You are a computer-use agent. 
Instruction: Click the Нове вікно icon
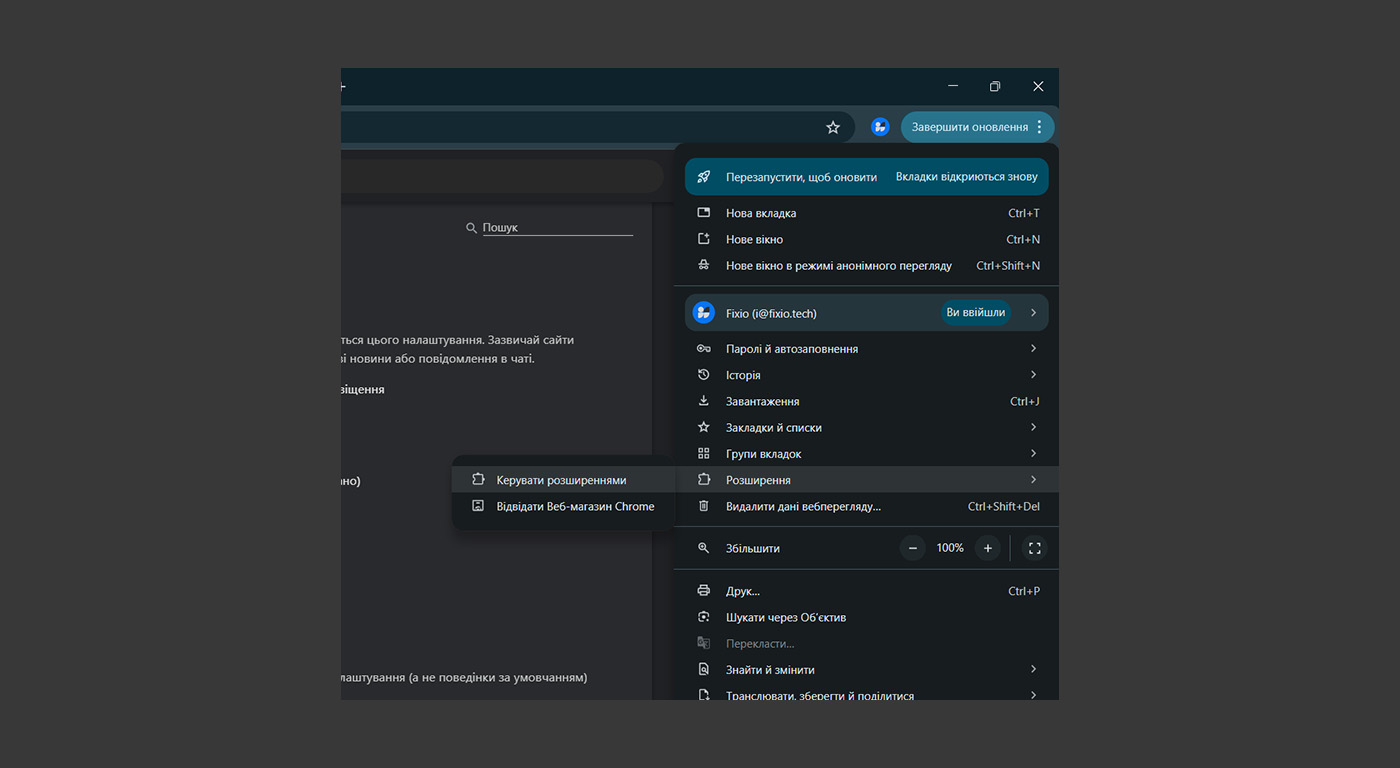pos(704,239)
